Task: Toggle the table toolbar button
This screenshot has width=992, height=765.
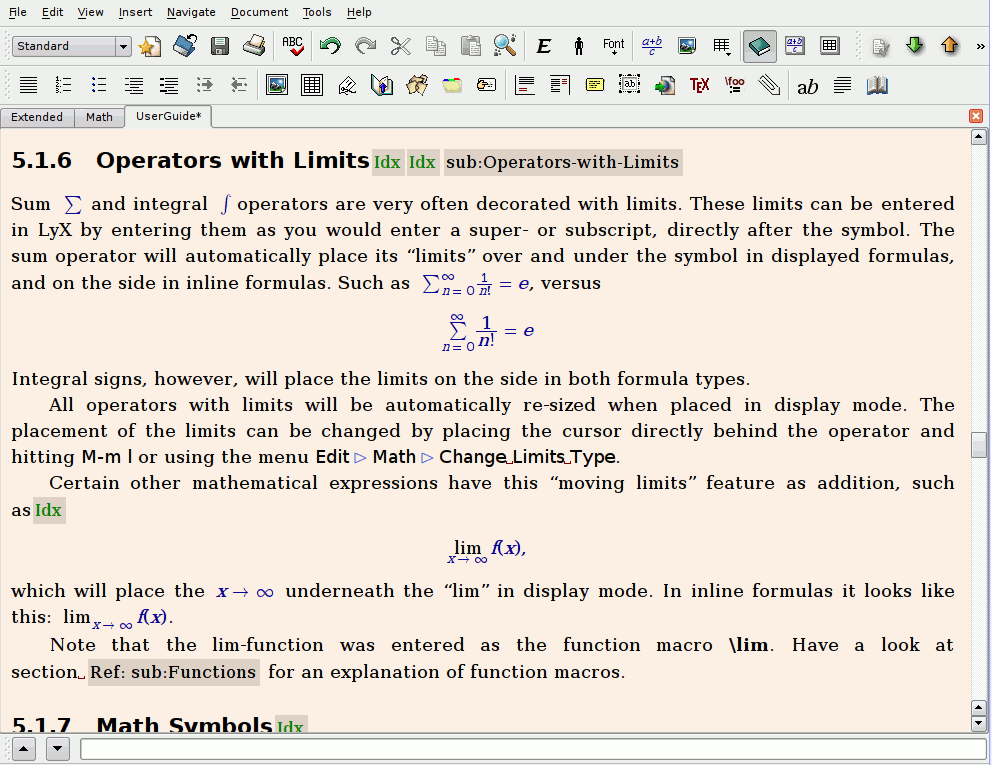Action: pyautogui.click(x=829, y=46)
